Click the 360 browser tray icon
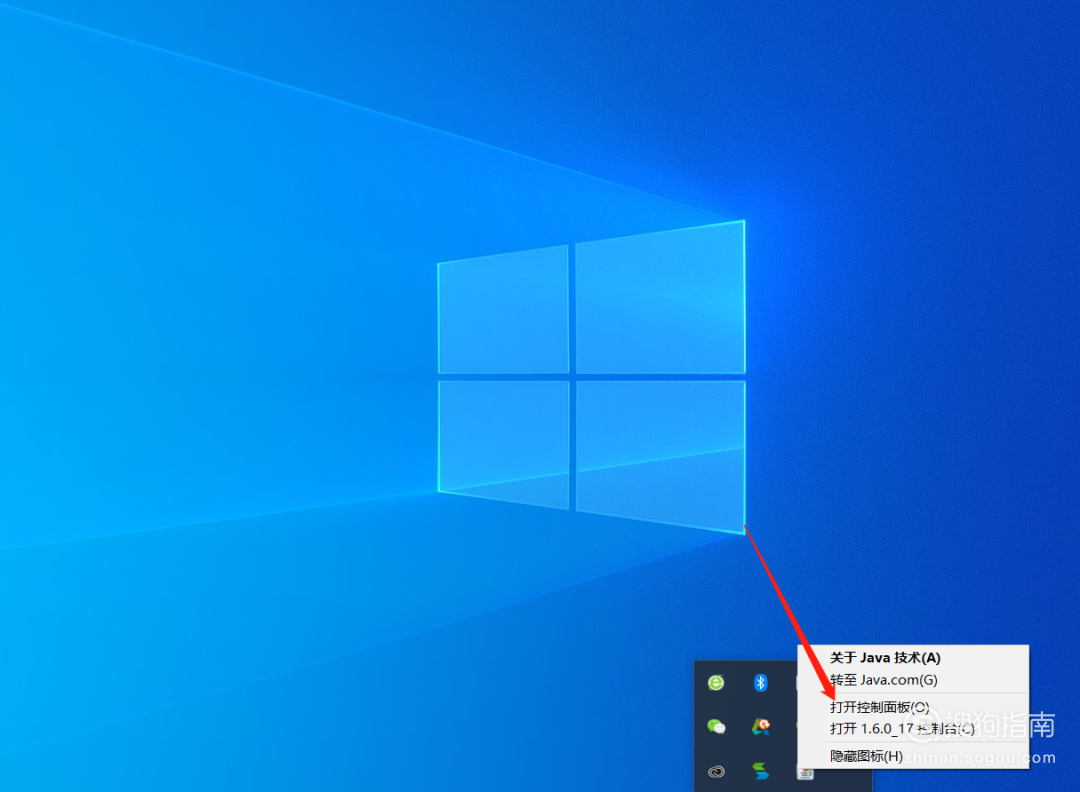This screenshot has height=792, width=1080. [716, 682]
